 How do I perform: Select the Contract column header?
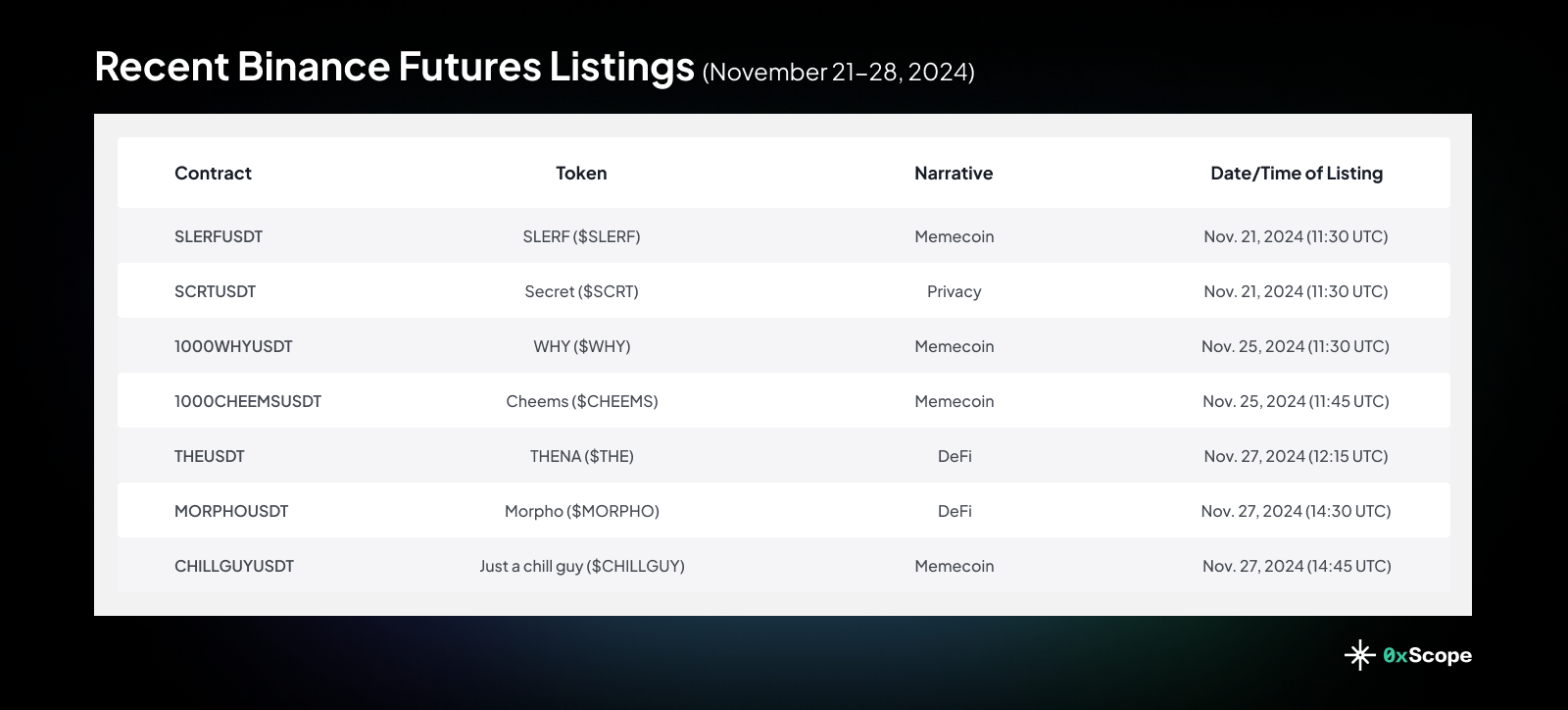coord(213,174)
